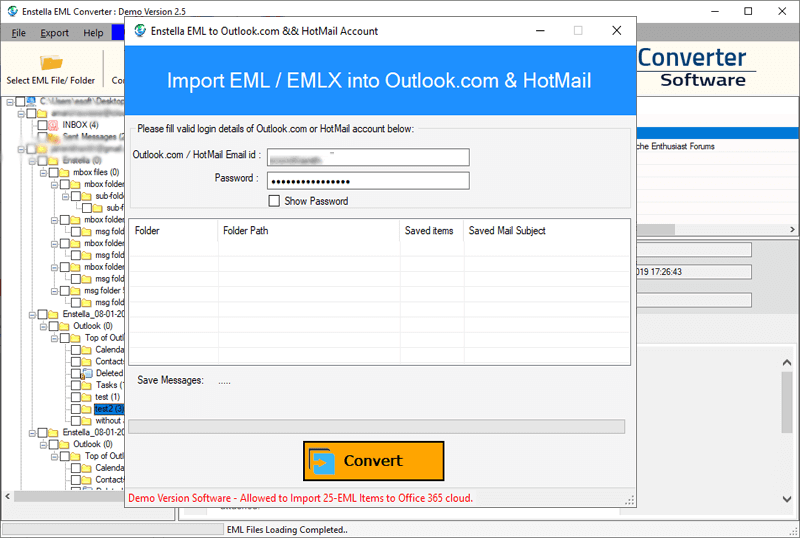
Task: Check the Tasks folder checkbox
Action: (76, 385)
